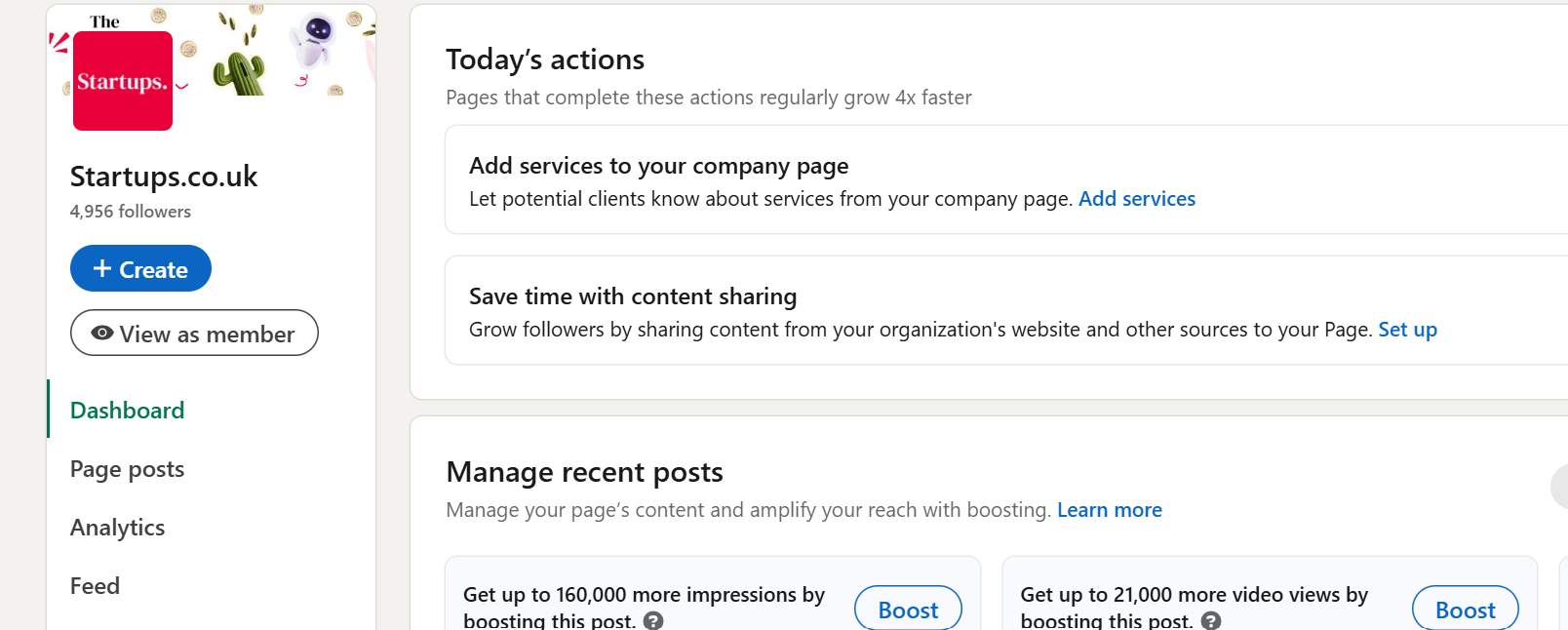
Task: Select Dashboard in the sidebar
Action: tap(127, 411)
